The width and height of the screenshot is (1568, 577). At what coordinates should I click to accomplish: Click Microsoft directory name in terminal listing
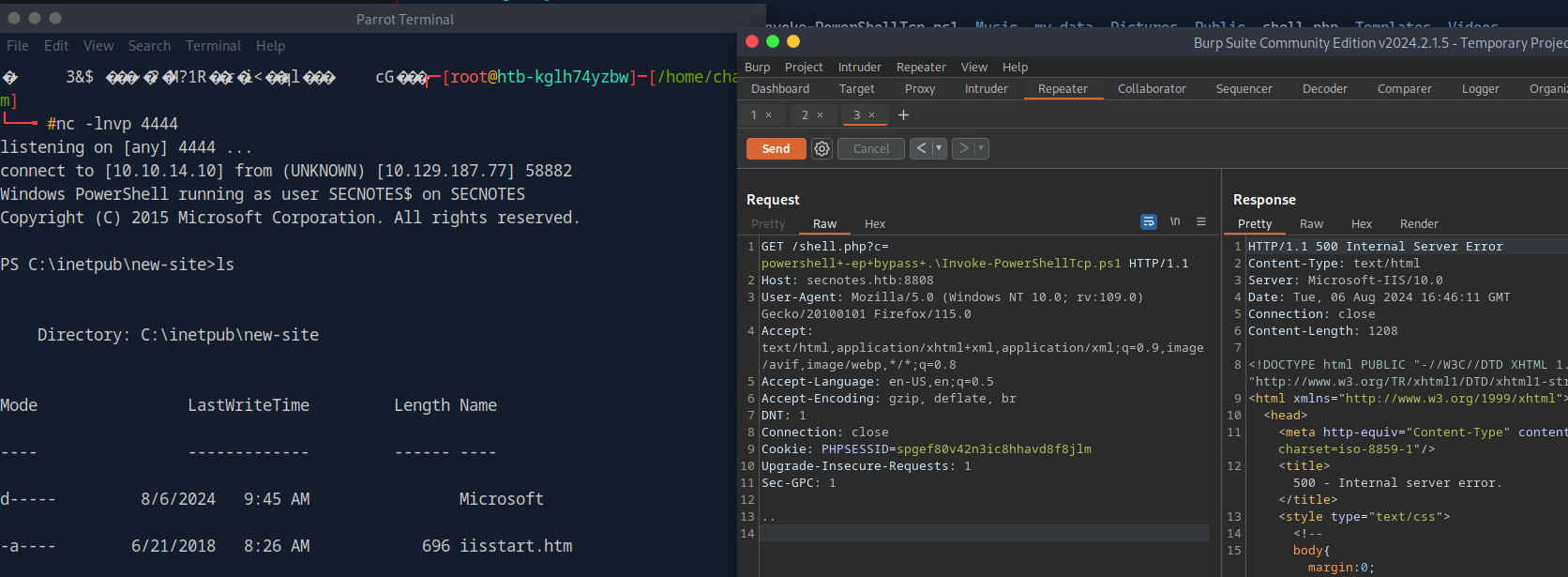tap(501, 498)
